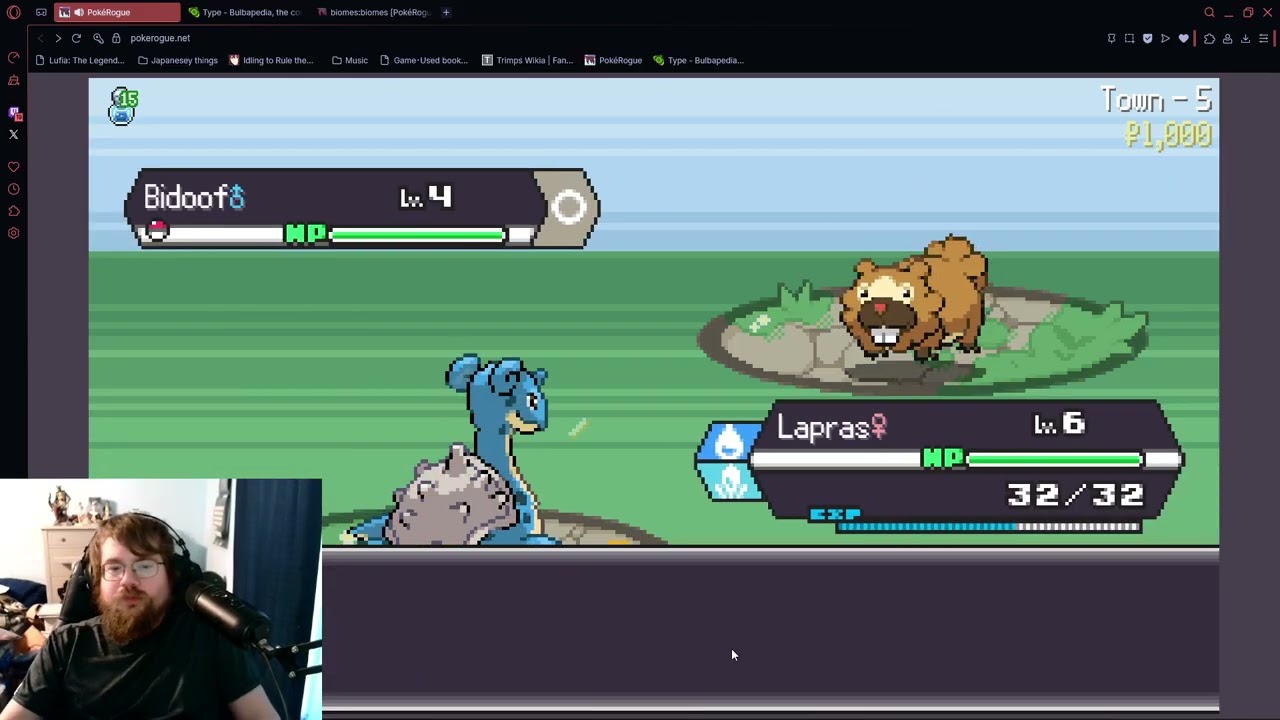The image size is (1280, 720).
Task: Open the X (Twitter) sidebar panel
Action: (14, 134)
